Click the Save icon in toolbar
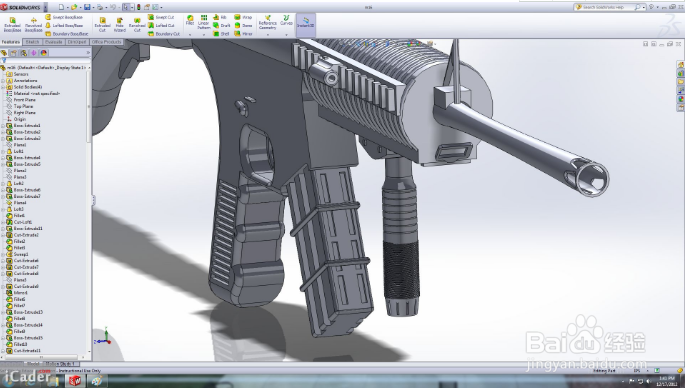685x388 pixels. coord(87,7)
